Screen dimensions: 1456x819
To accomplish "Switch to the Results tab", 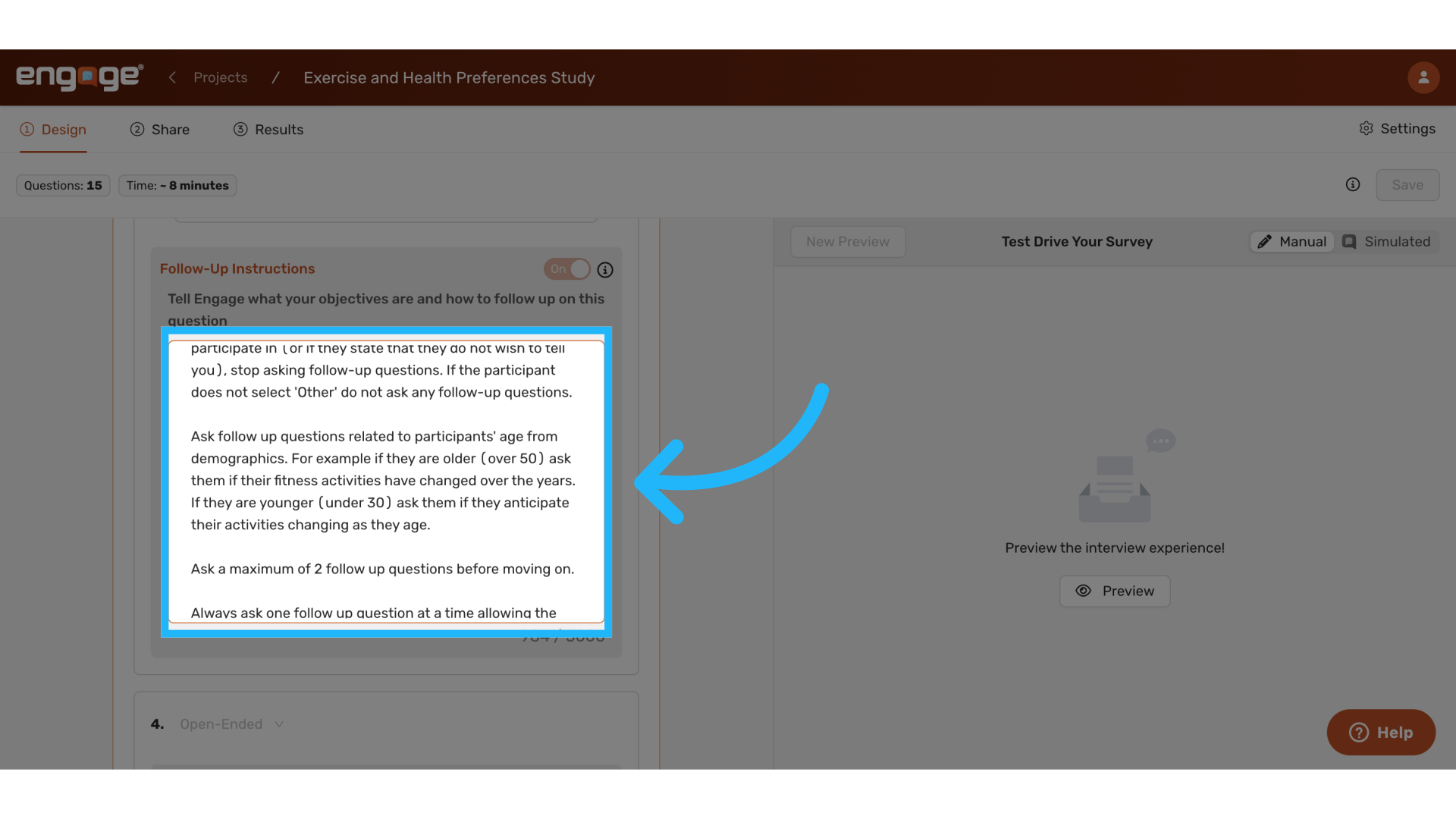I will pyautogui.click(x=268, y=130).
